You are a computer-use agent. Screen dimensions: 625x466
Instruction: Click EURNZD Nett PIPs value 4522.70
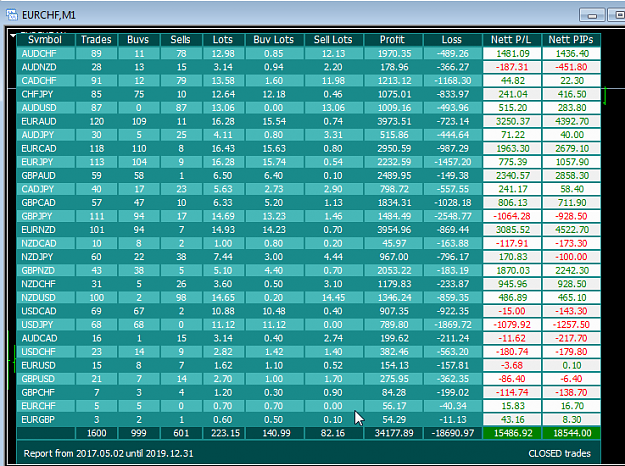click(571, 230)
